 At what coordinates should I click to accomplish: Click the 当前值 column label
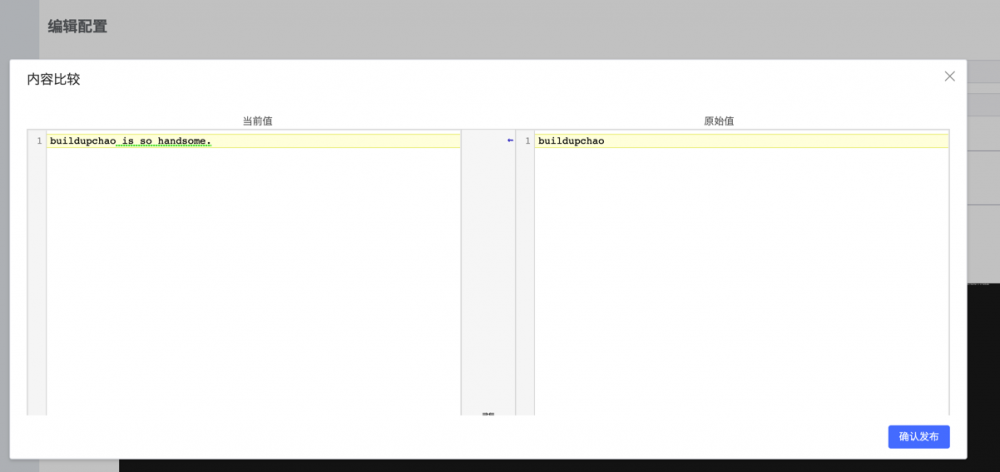[x=258, y=121]
